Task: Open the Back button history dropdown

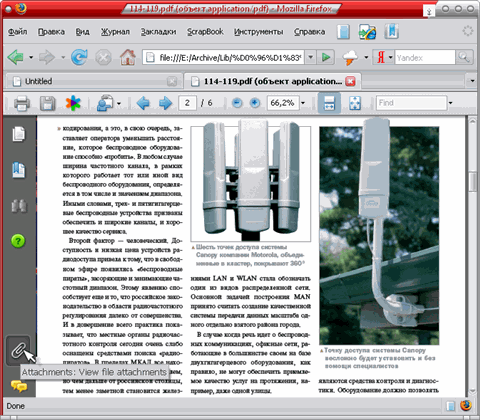Action: pyautogui.click(x=31, y=57)
